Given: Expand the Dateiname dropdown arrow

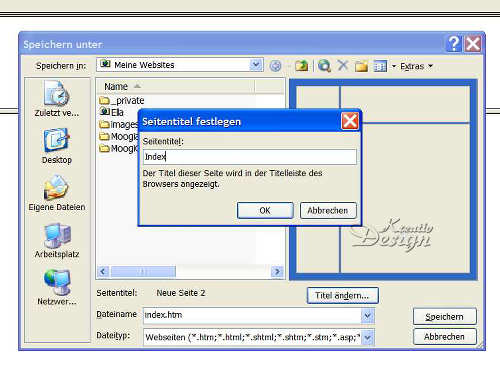Looking at the screenshot, I should tap(367, 315).
